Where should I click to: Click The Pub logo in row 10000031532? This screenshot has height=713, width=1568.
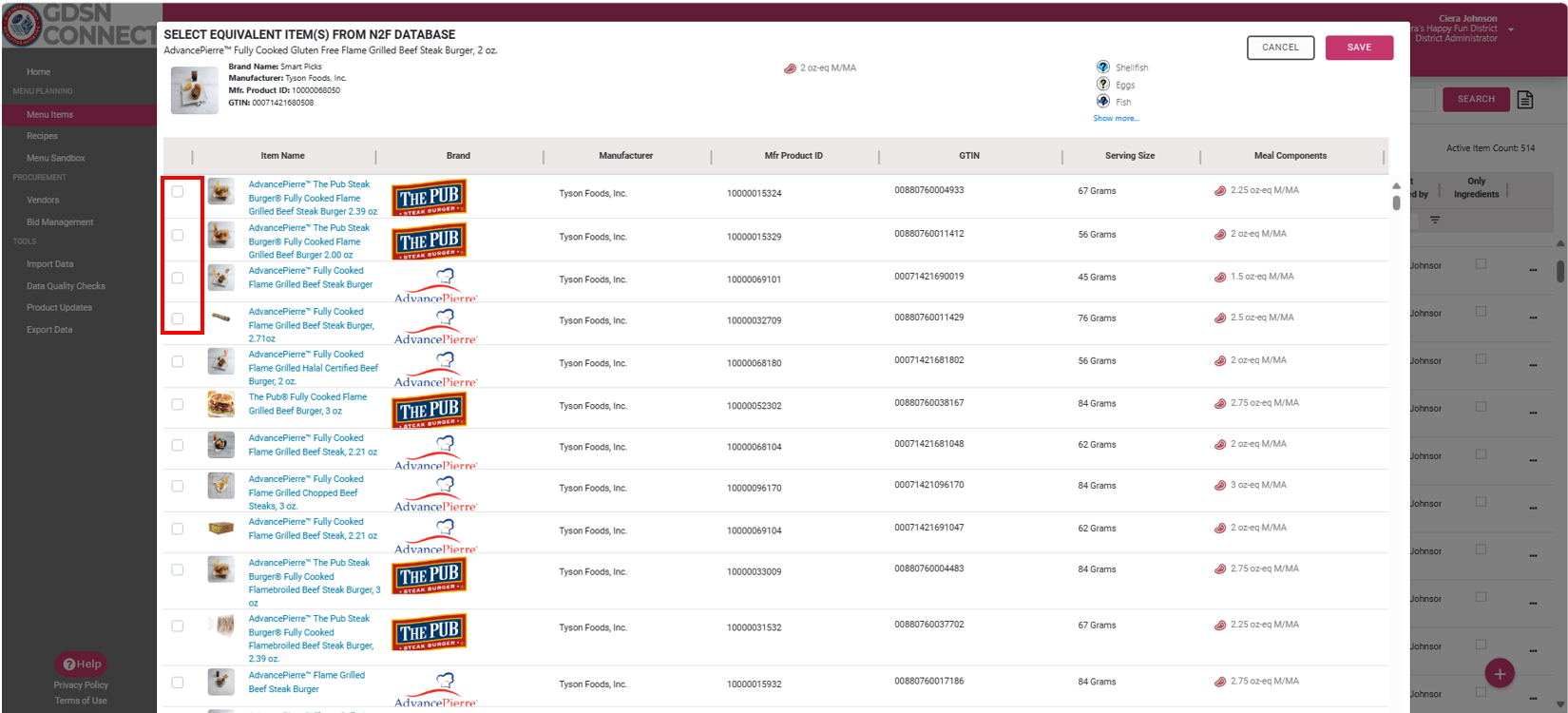coord(430,632)
